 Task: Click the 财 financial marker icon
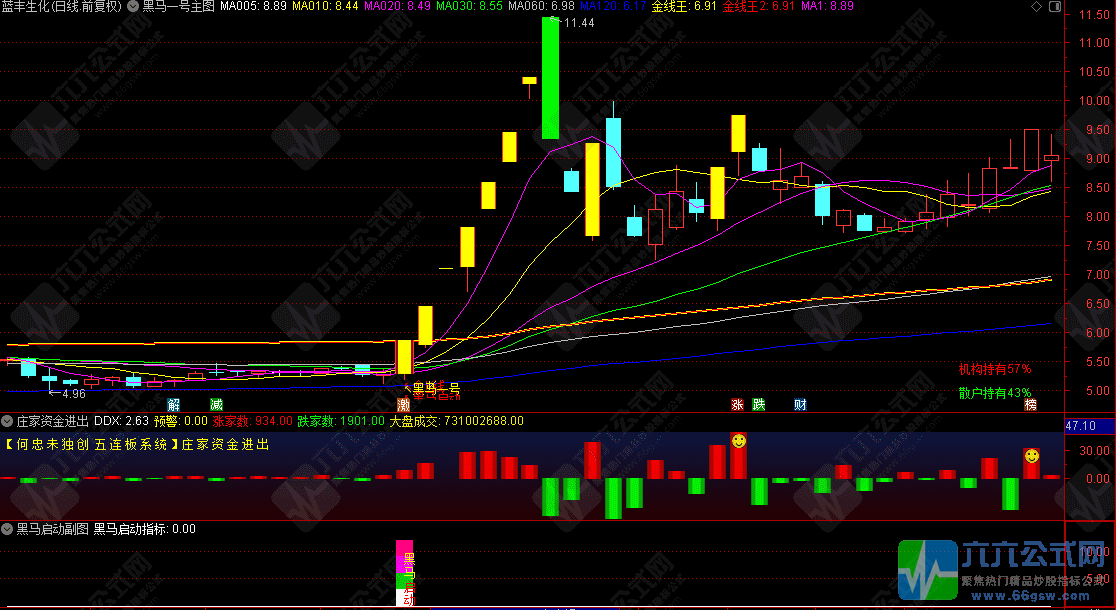click(800, 405)
